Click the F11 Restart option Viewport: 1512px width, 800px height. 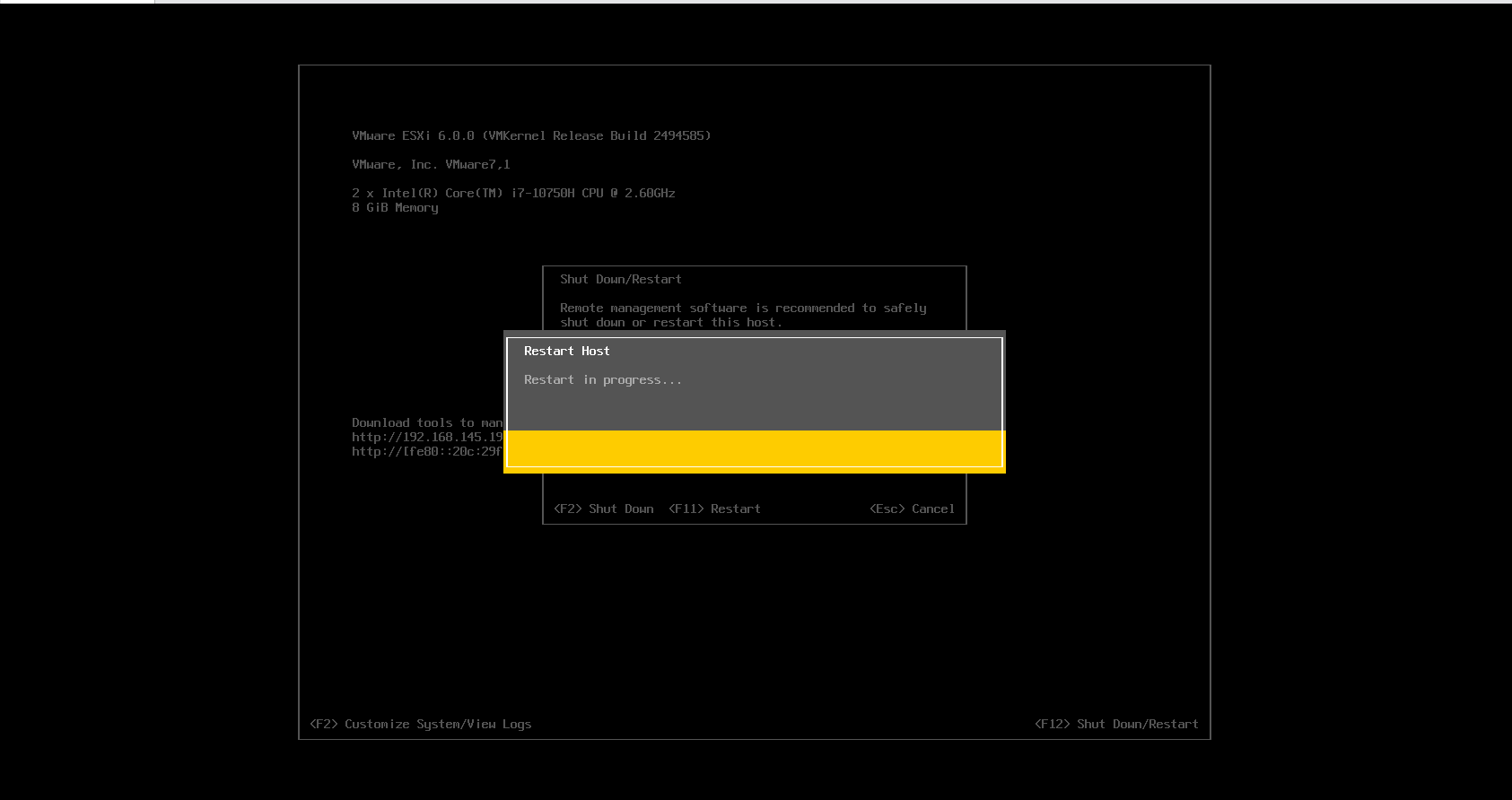714,509
